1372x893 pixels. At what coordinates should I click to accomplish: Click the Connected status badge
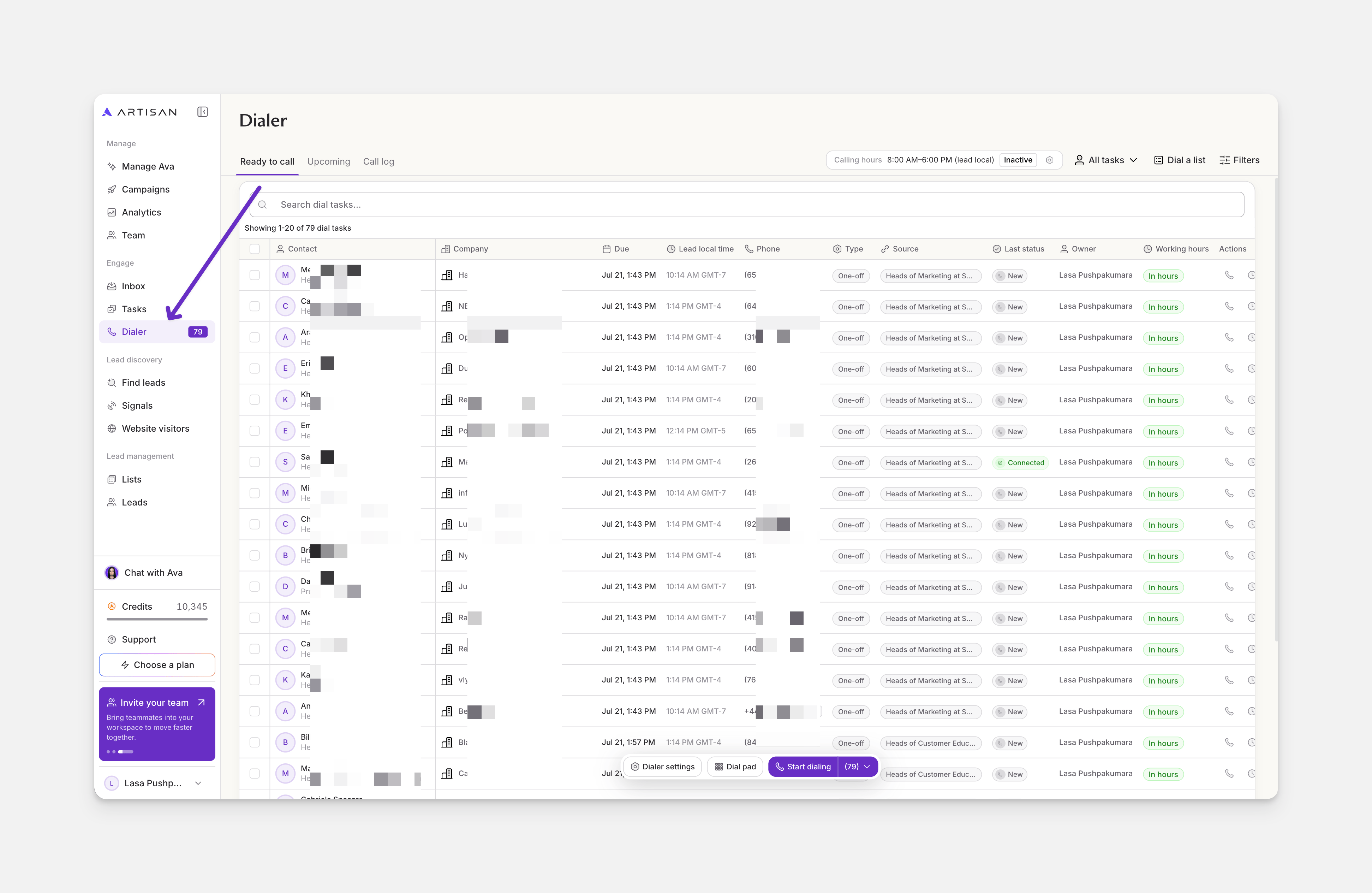(x=1020, y=463)
